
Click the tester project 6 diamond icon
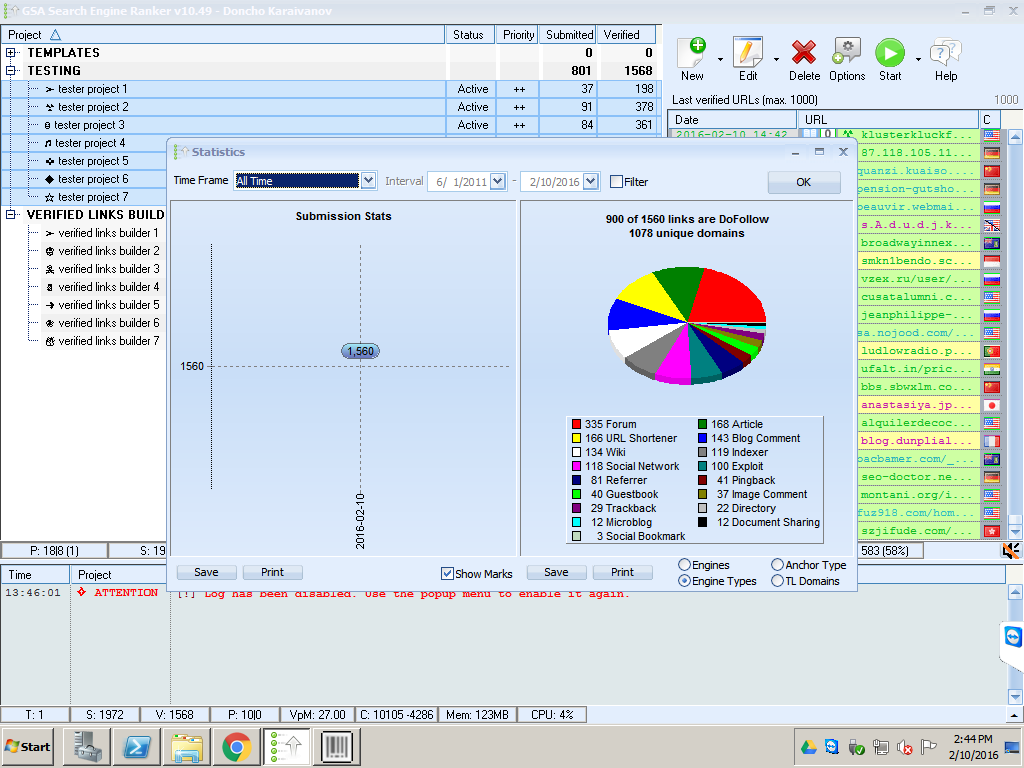coord(50,179)
